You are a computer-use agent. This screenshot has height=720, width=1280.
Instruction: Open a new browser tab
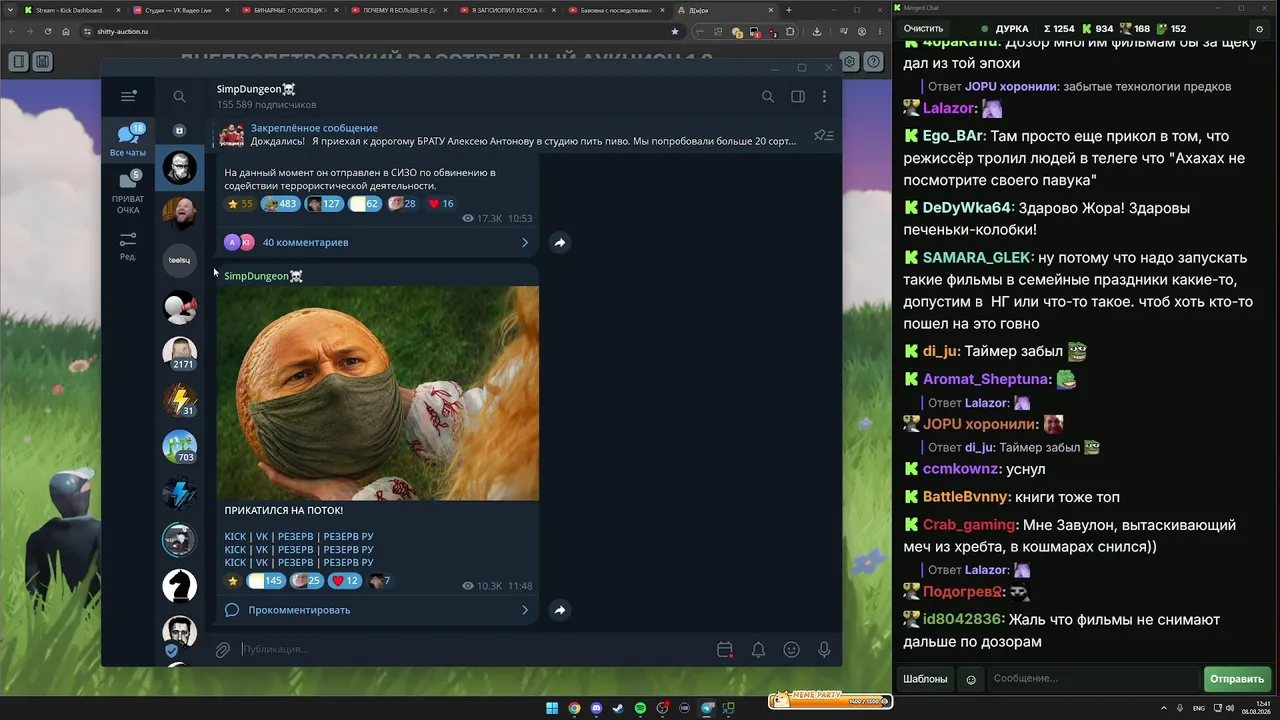789,10
